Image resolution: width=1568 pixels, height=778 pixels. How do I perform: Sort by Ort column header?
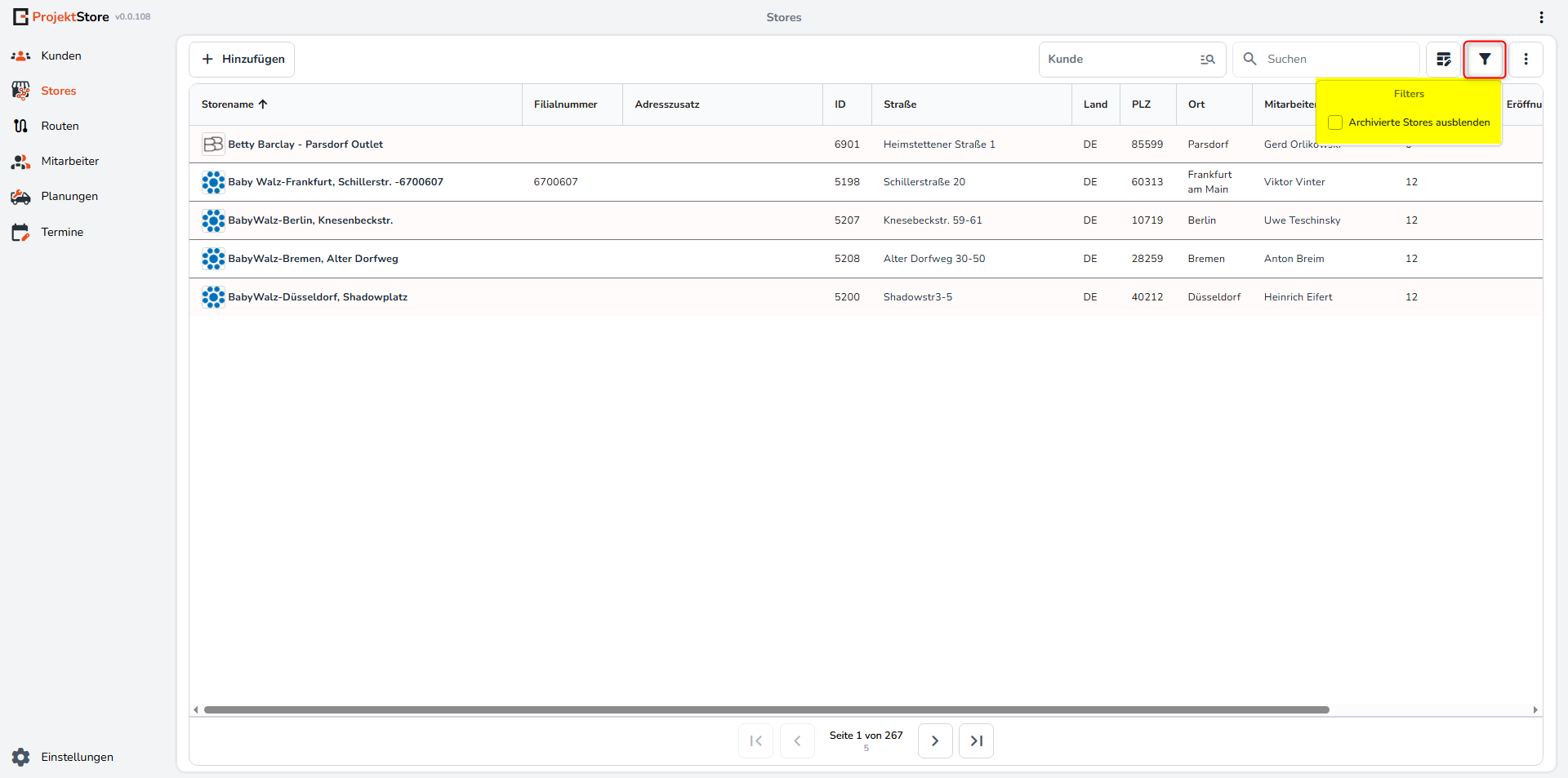coord(1196,104)
